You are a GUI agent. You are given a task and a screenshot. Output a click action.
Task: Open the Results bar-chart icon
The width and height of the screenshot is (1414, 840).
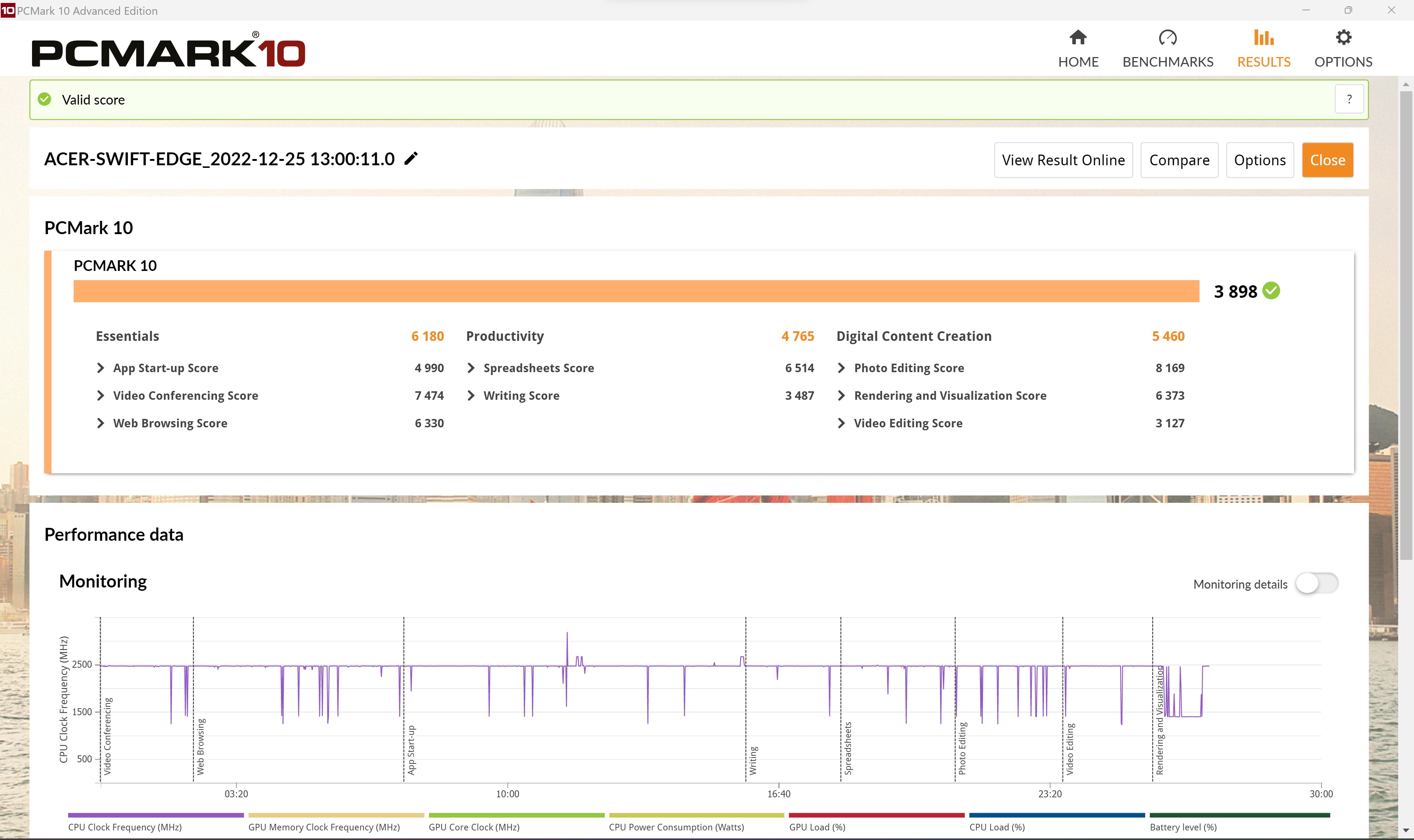1263,37
